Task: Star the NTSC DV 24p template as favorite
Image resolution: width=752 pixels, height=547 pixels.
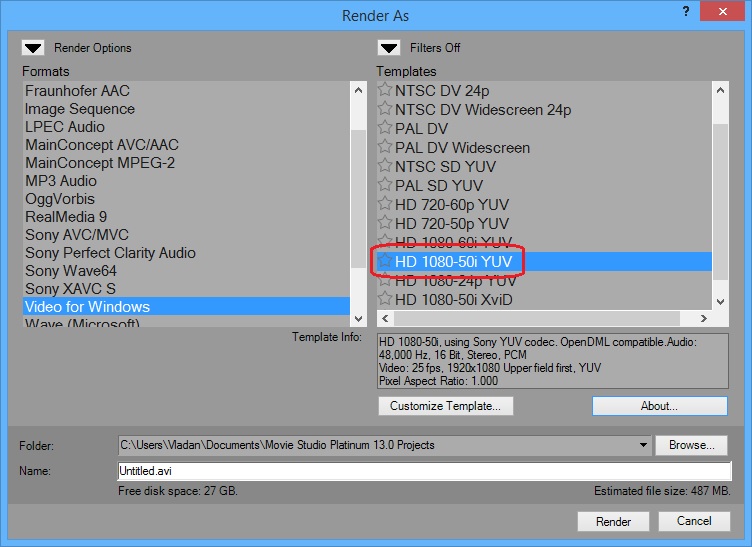Action: pos(385,90)
